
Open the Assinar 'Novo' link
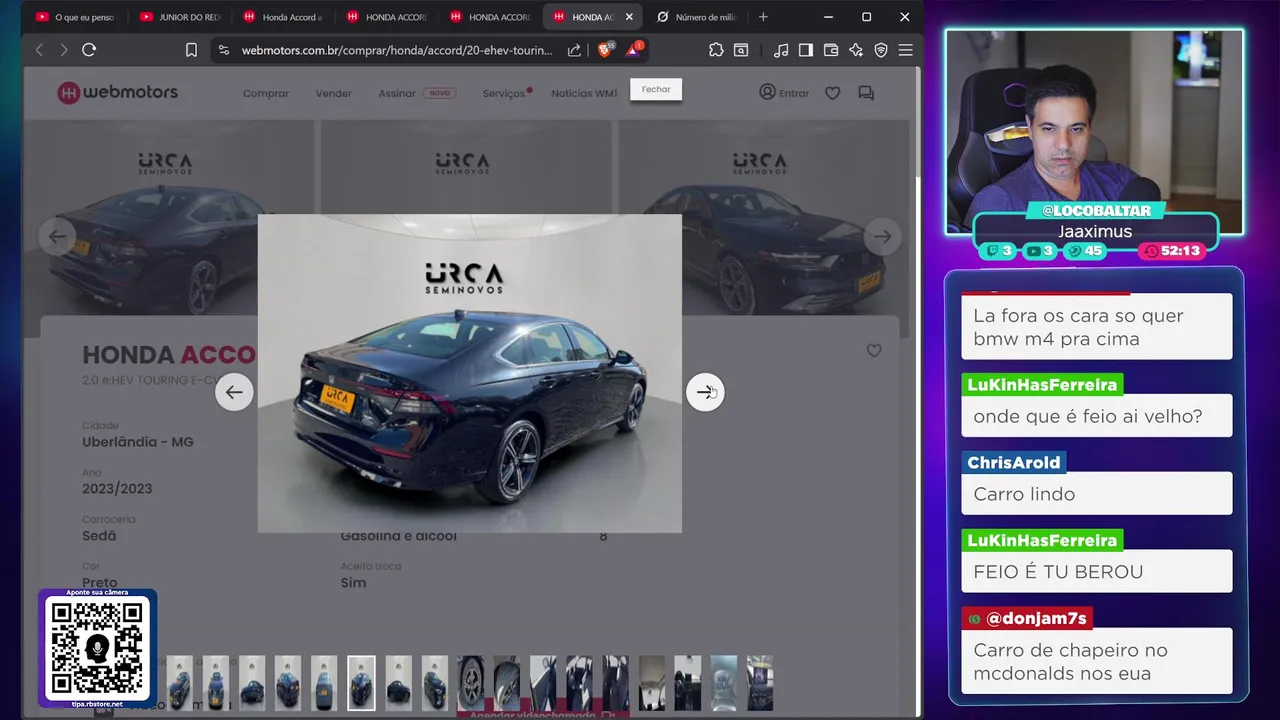pos(417,93)
